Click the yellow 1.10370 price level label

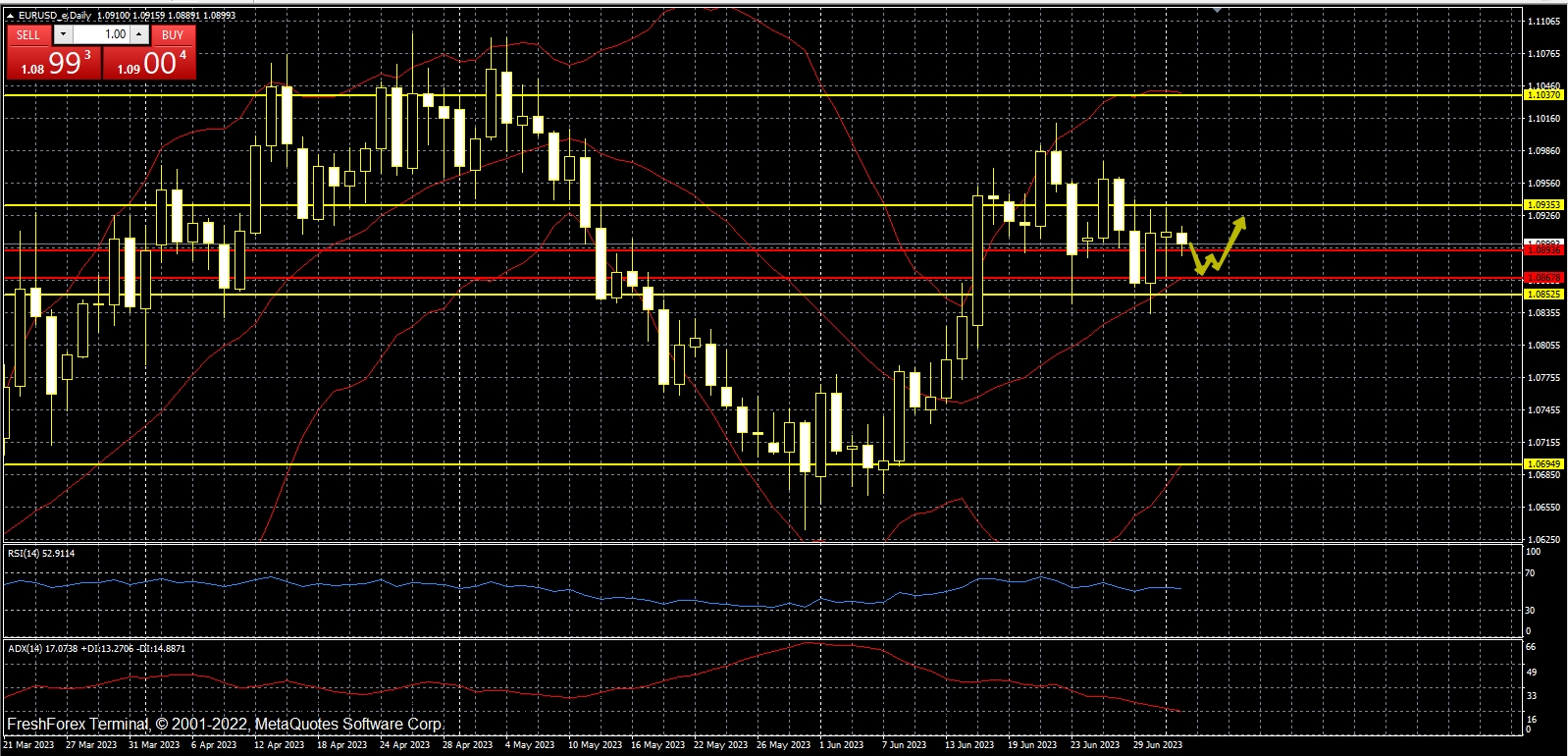[1542, 95]
